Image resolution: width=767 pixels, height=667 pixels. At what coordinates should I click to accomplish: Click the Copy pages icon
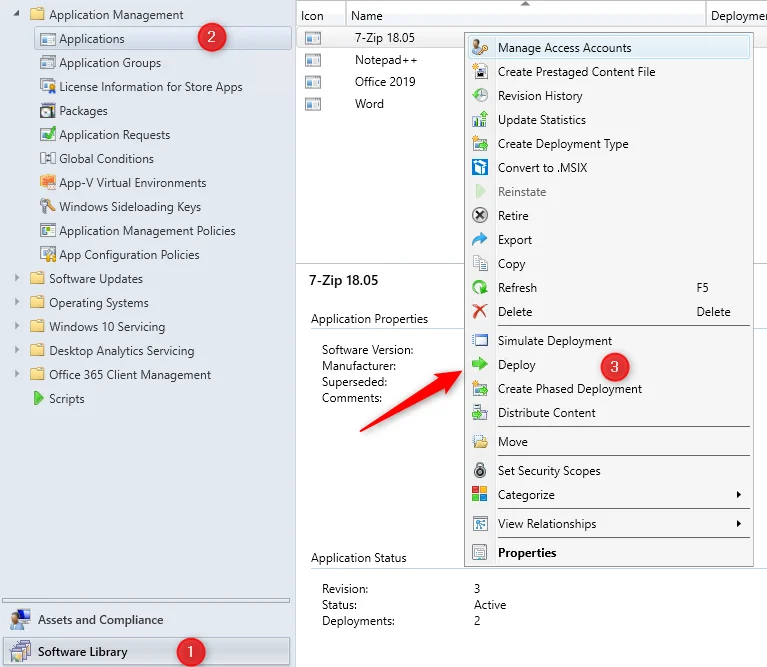pos(480,263)
